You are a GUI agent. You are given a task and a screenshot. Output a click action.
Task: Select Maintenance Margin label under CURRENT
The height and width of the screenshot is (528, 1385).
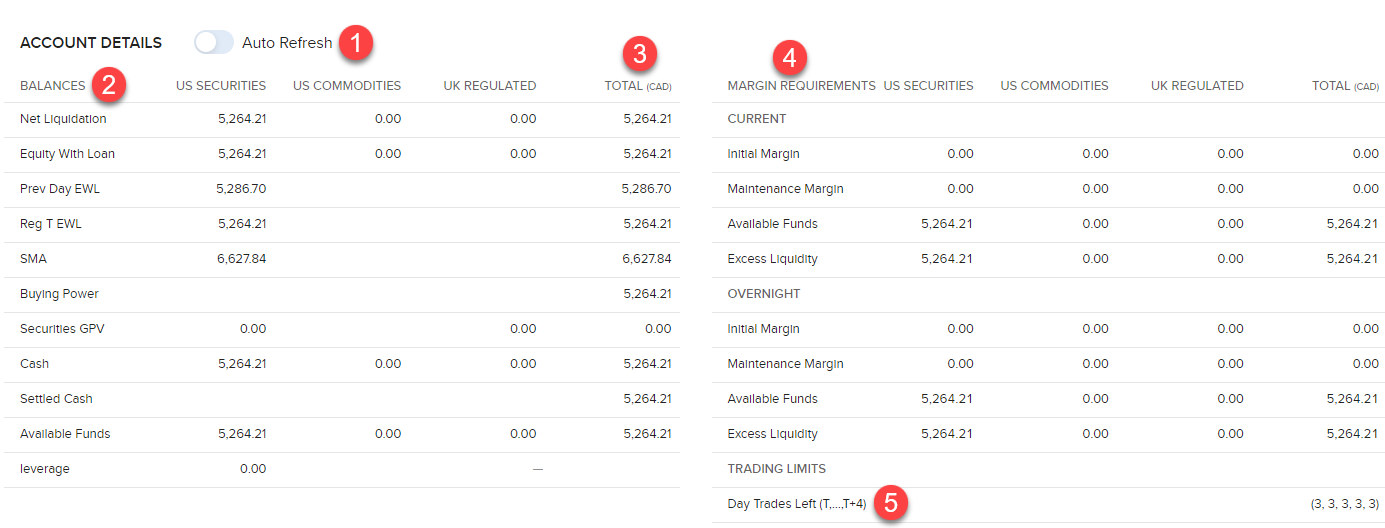(x=786, y=189)
